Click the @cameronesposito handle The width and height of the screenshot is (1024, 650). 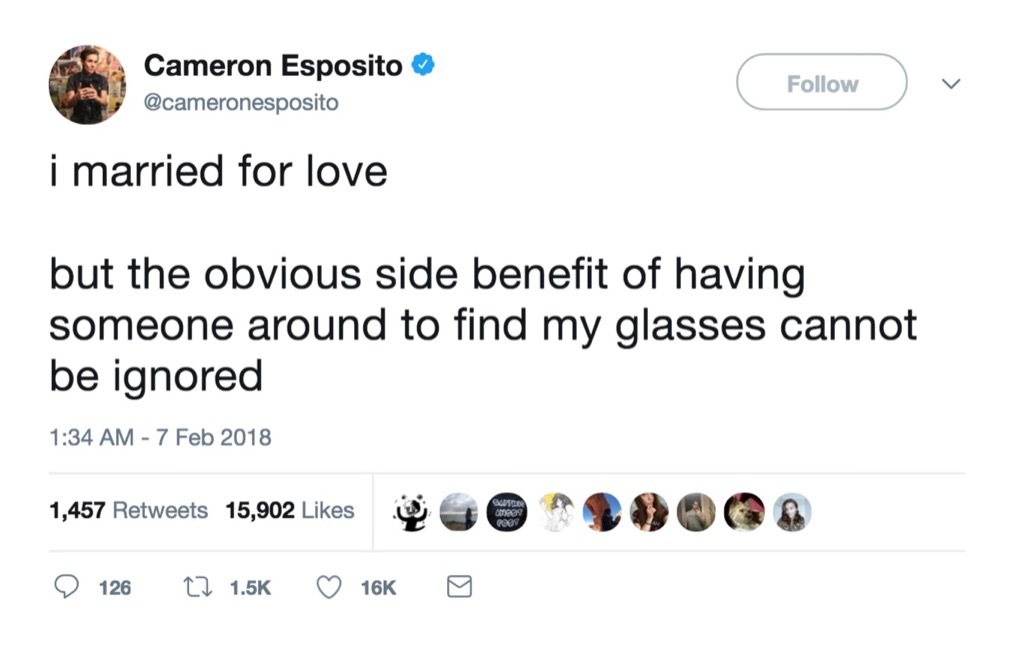tap(243, 102)
